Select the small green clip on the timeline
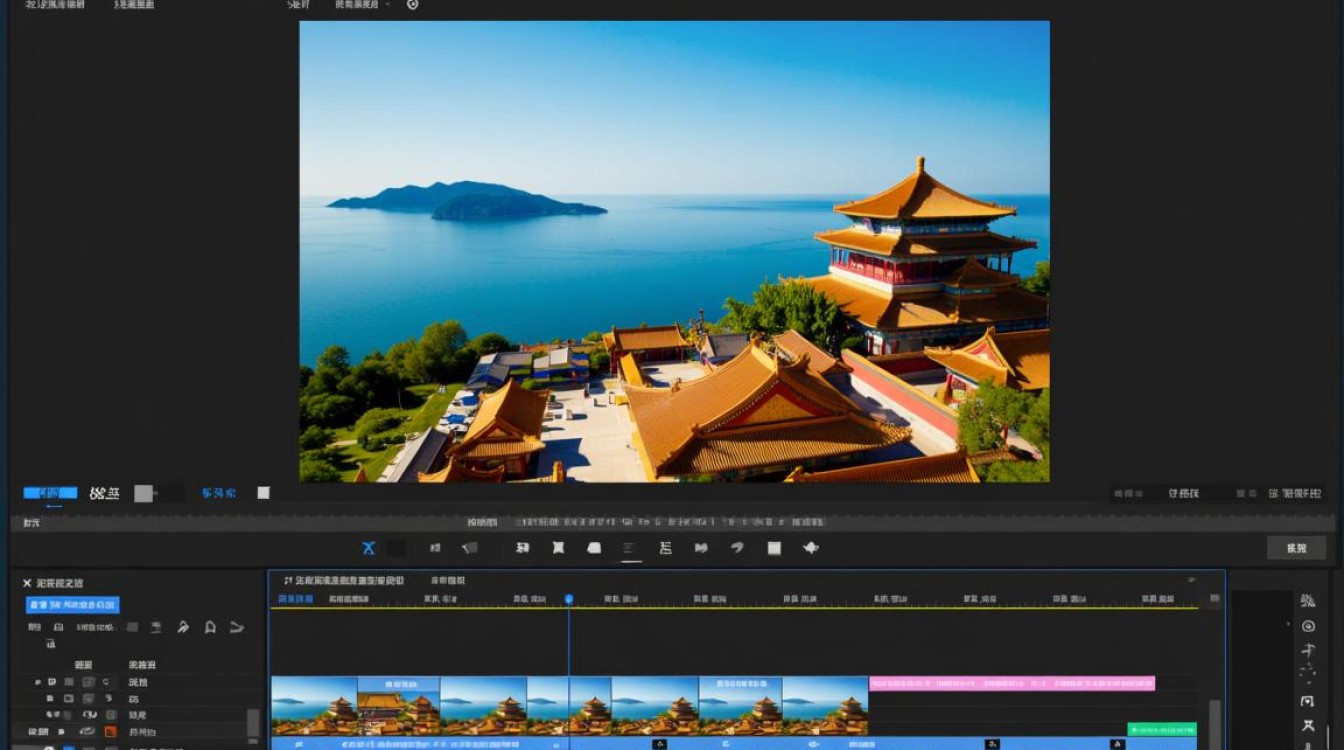Viewport: 1344px width, 750px height. (1162, 729)
